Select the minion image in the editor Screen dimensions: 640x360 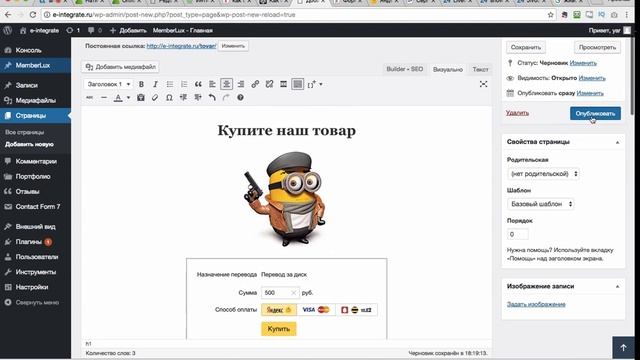(x=285, y=199)
